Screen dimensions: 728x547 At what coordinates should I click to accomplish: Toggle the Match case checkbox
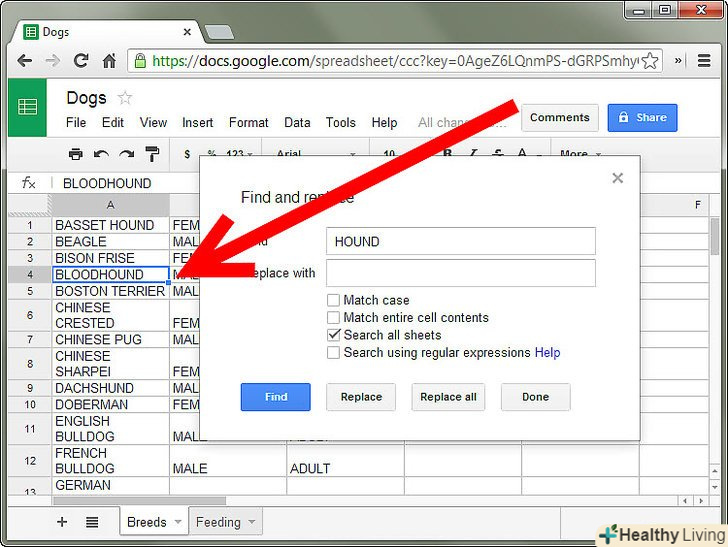click(x=333, y=300)
